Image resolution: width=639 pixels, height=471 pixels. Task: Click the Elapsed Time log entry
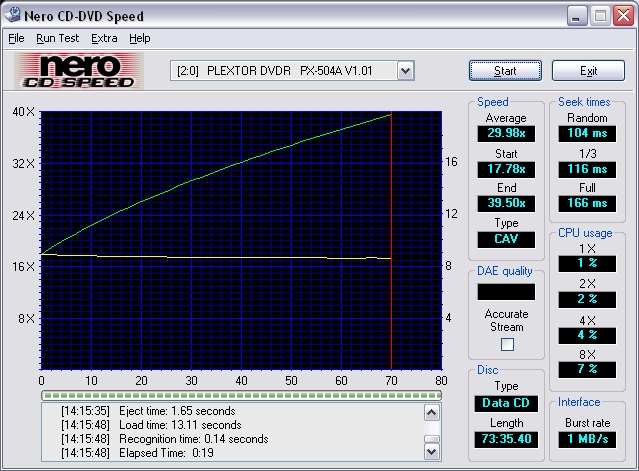137,453
